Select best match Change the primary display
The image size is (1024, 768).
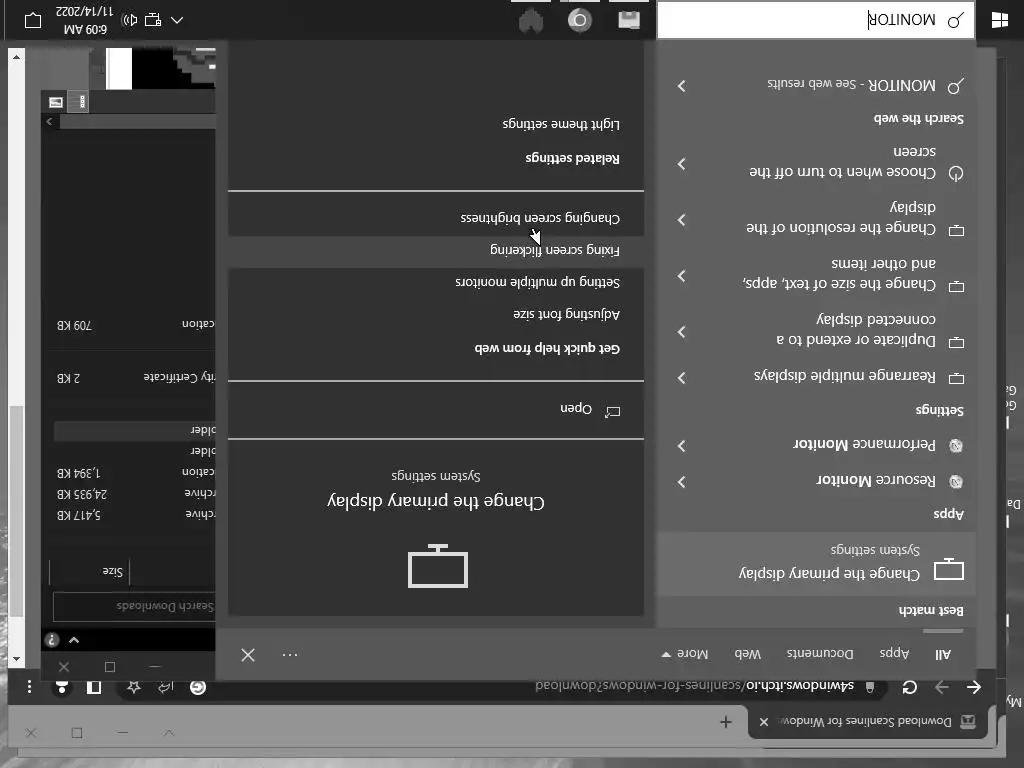tap(816, 564)
